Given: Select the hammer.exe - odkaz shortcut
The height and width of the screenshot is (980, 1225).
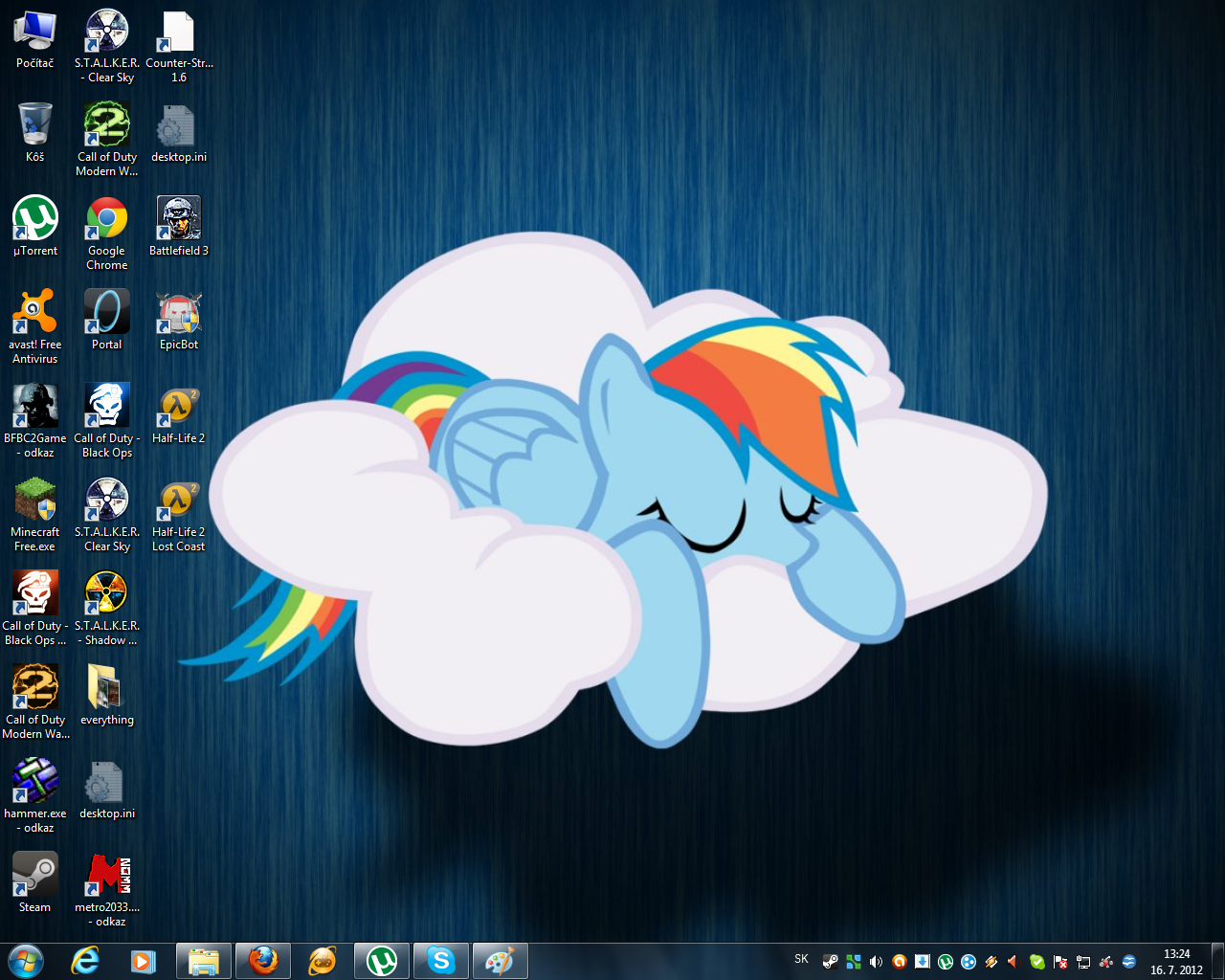Looking at the screenshot, I should click(35, 795).
